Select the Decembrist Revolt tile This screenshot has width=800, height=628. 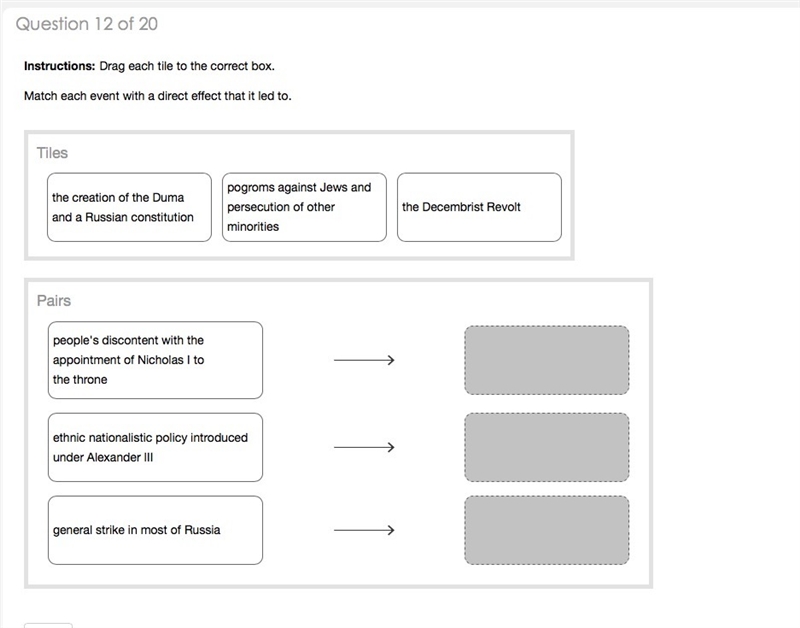[x=479, y=207]
